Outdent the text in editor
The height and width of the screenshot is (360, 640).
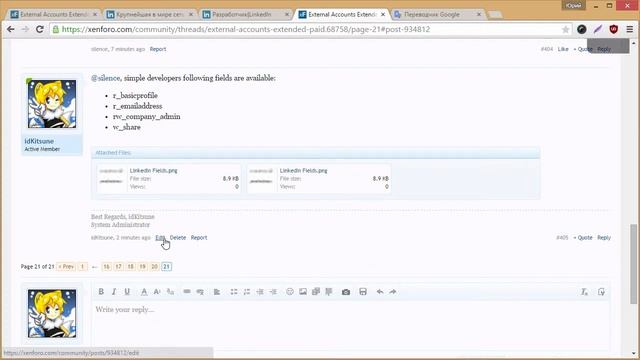tap(260, 291)
